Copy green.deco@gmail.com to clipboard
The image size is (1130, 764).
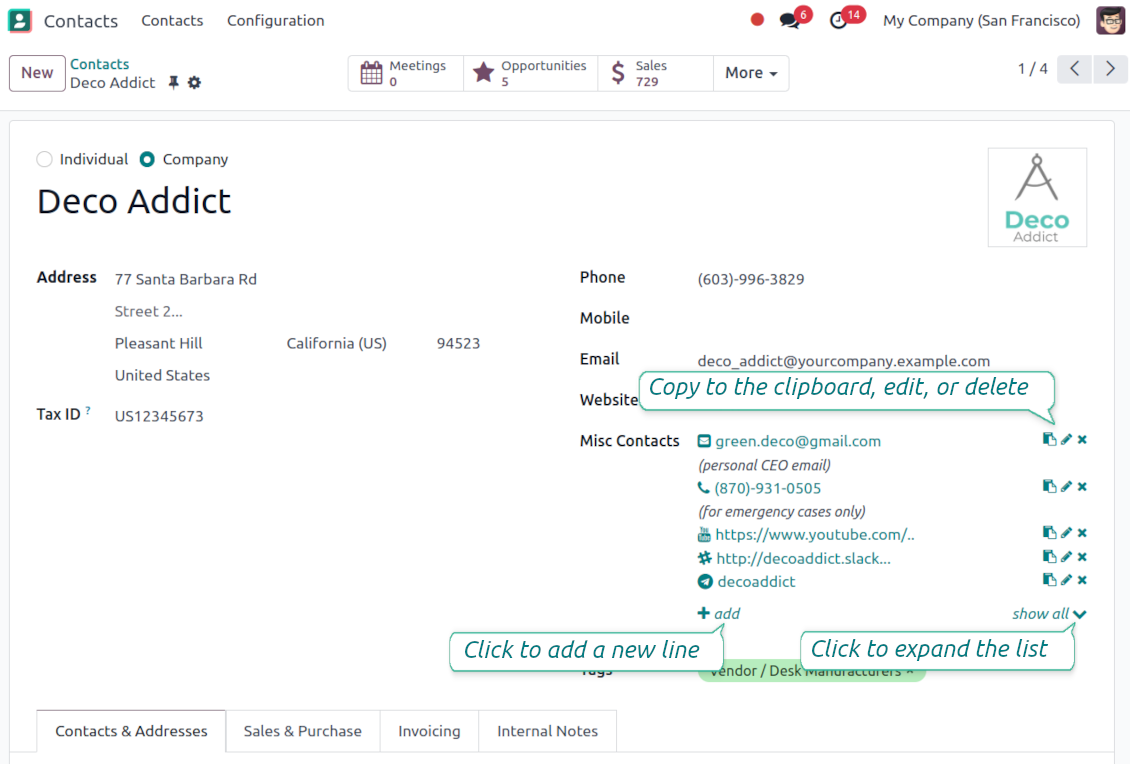[x=1049, y=439]
